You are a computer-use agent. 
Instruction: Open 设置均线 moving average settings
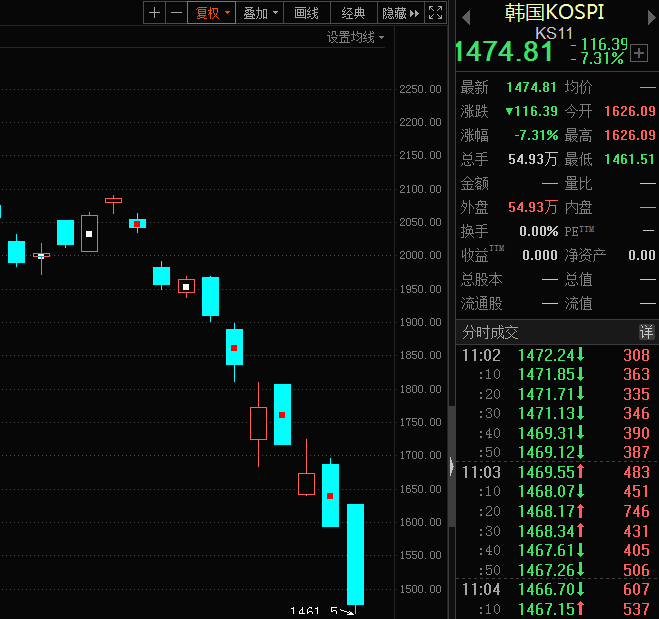click(355, 37)
